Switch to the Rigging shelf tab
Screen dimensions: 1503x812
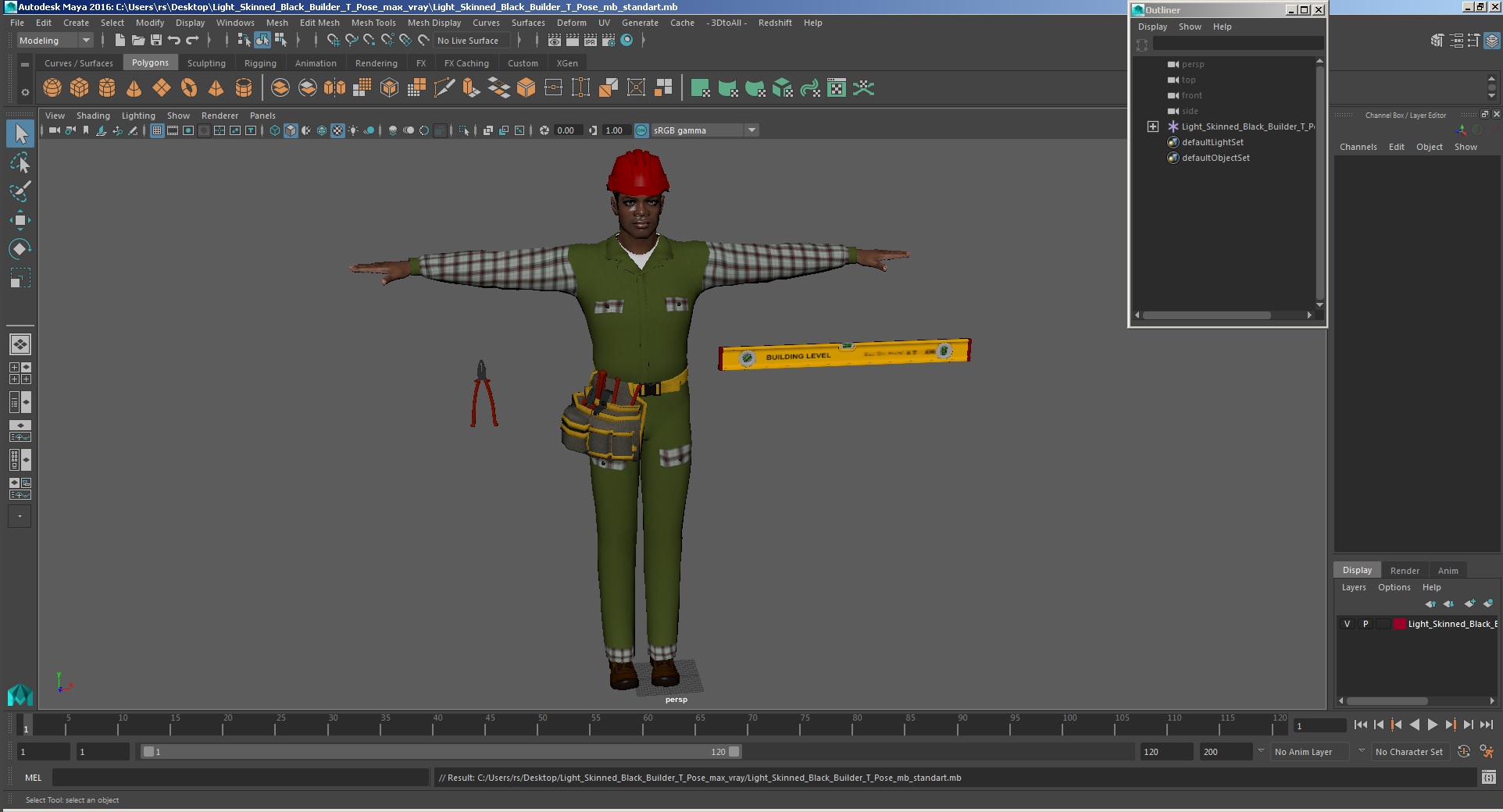click(x=260, y=63)
